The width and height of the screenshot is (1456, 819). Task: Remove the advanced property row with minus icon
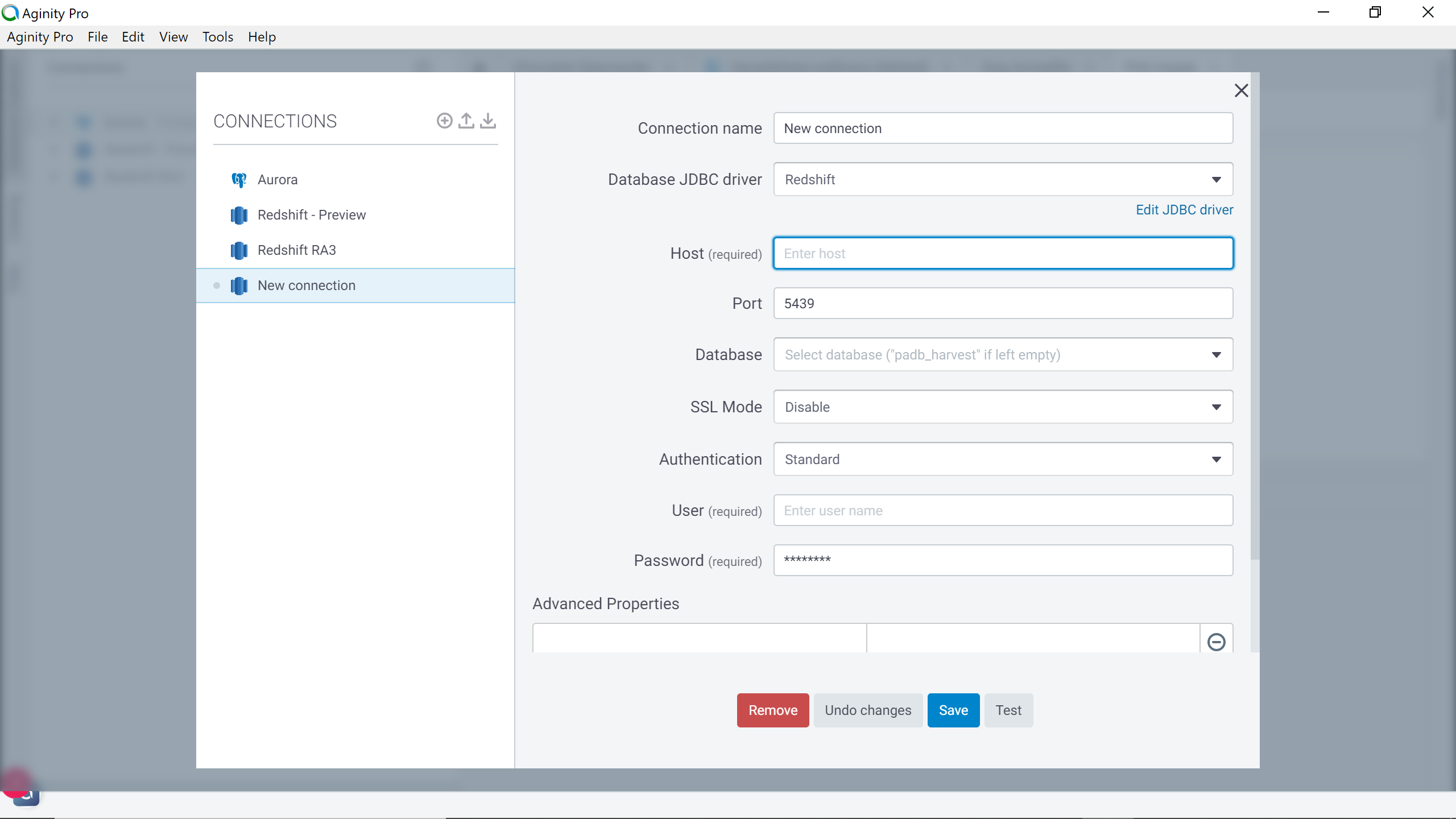click(x=1216, y=642)
